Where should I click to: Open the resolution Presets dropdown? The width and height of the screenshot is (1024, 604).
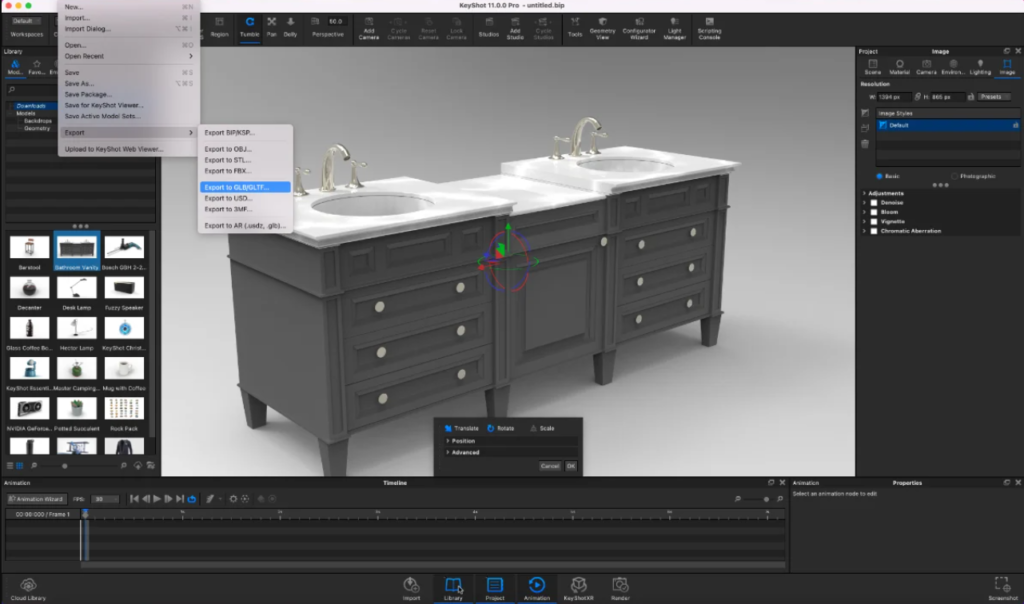coord(994,97)
